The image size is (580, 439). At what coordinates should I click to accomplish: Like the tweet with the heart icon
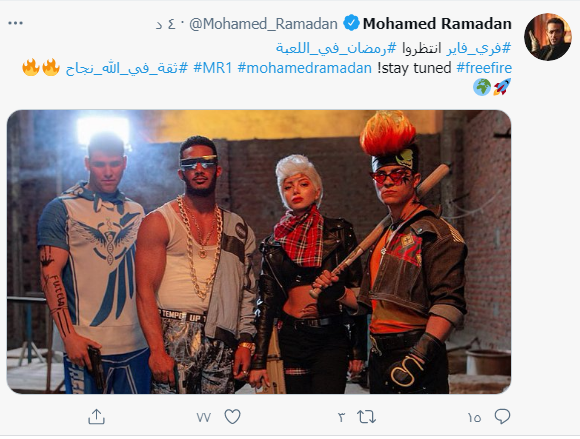point(232,417)
